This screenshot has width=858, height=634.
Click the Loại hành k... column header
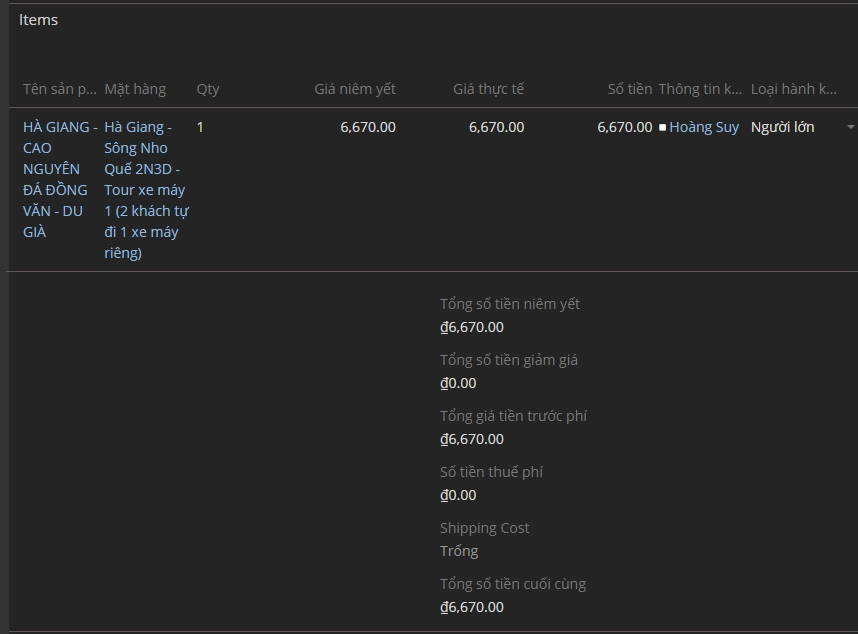(794, 89)
